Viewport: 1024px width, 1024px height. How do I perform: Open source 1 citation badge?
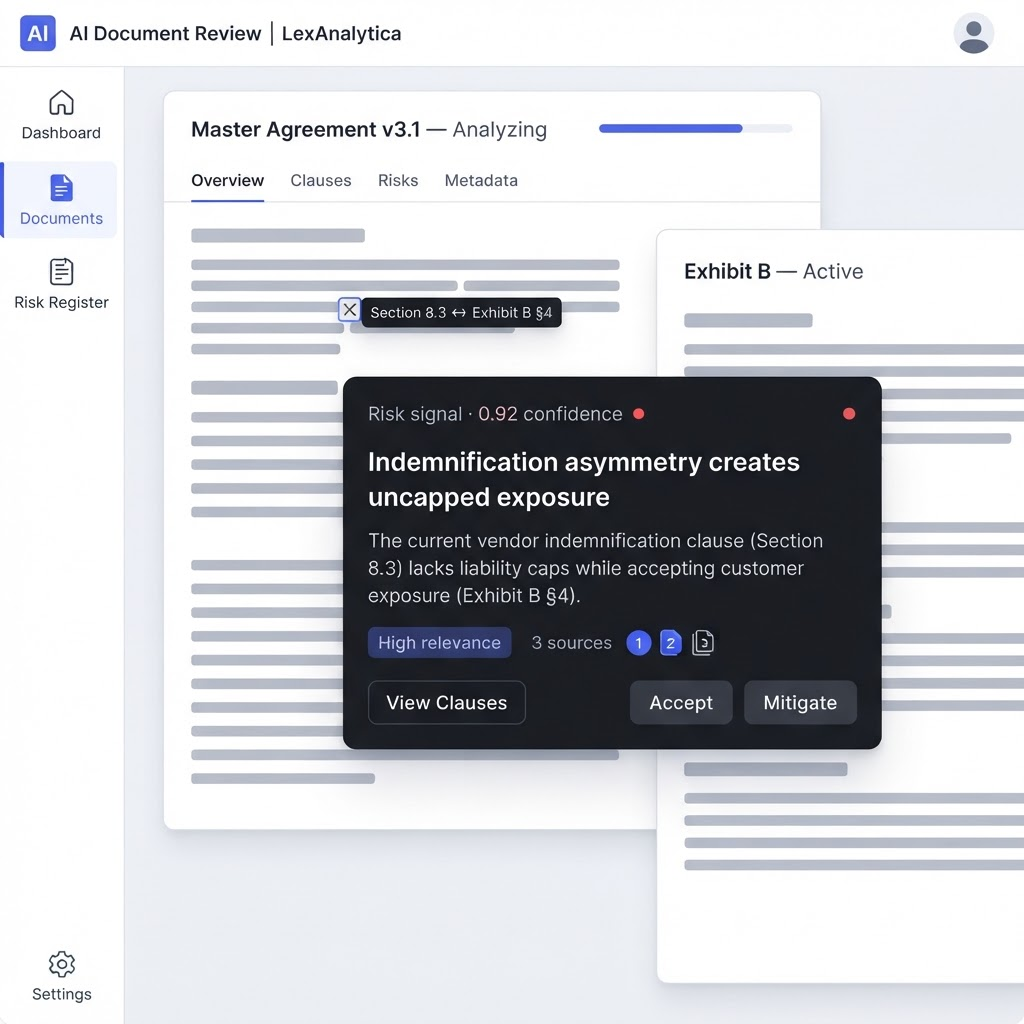[x=639, y=643]
